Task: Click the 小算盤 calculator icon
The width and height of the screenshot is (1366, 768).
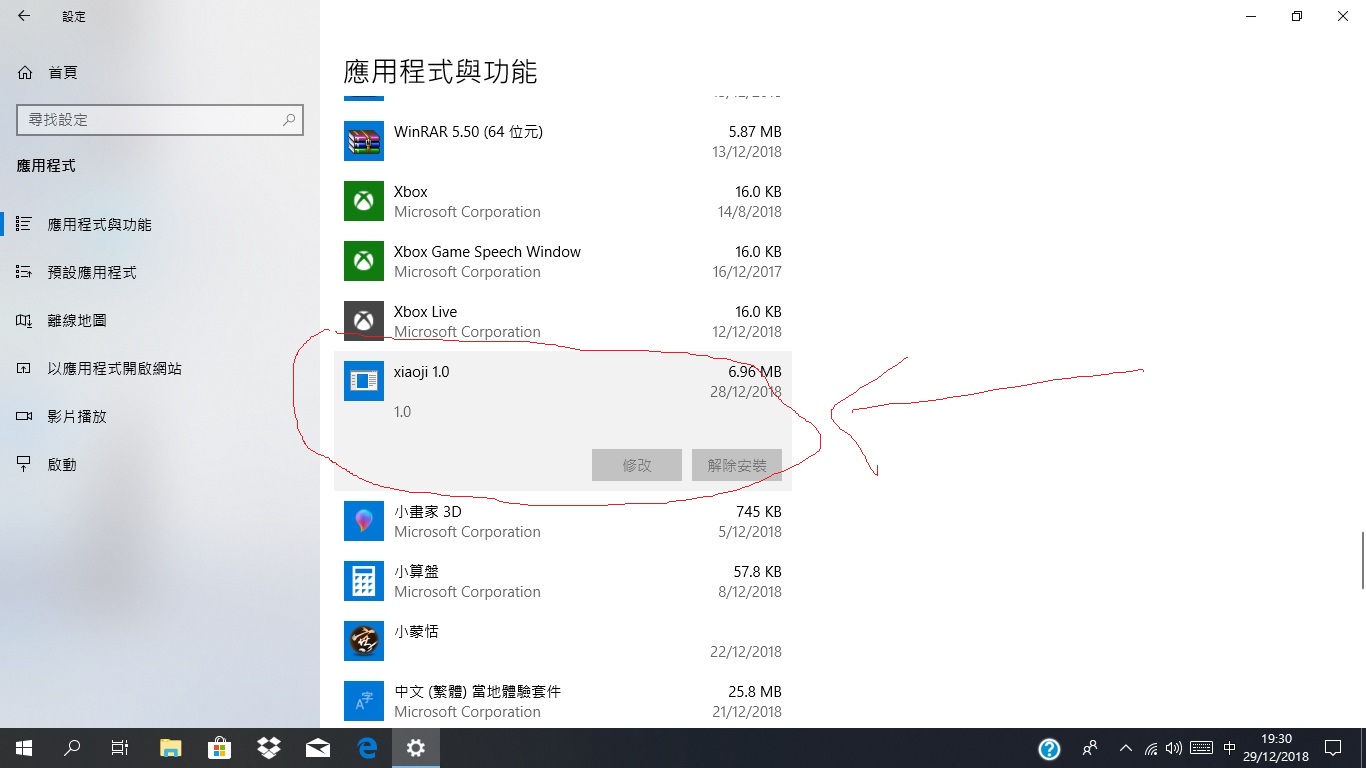Action: (364, 581)
